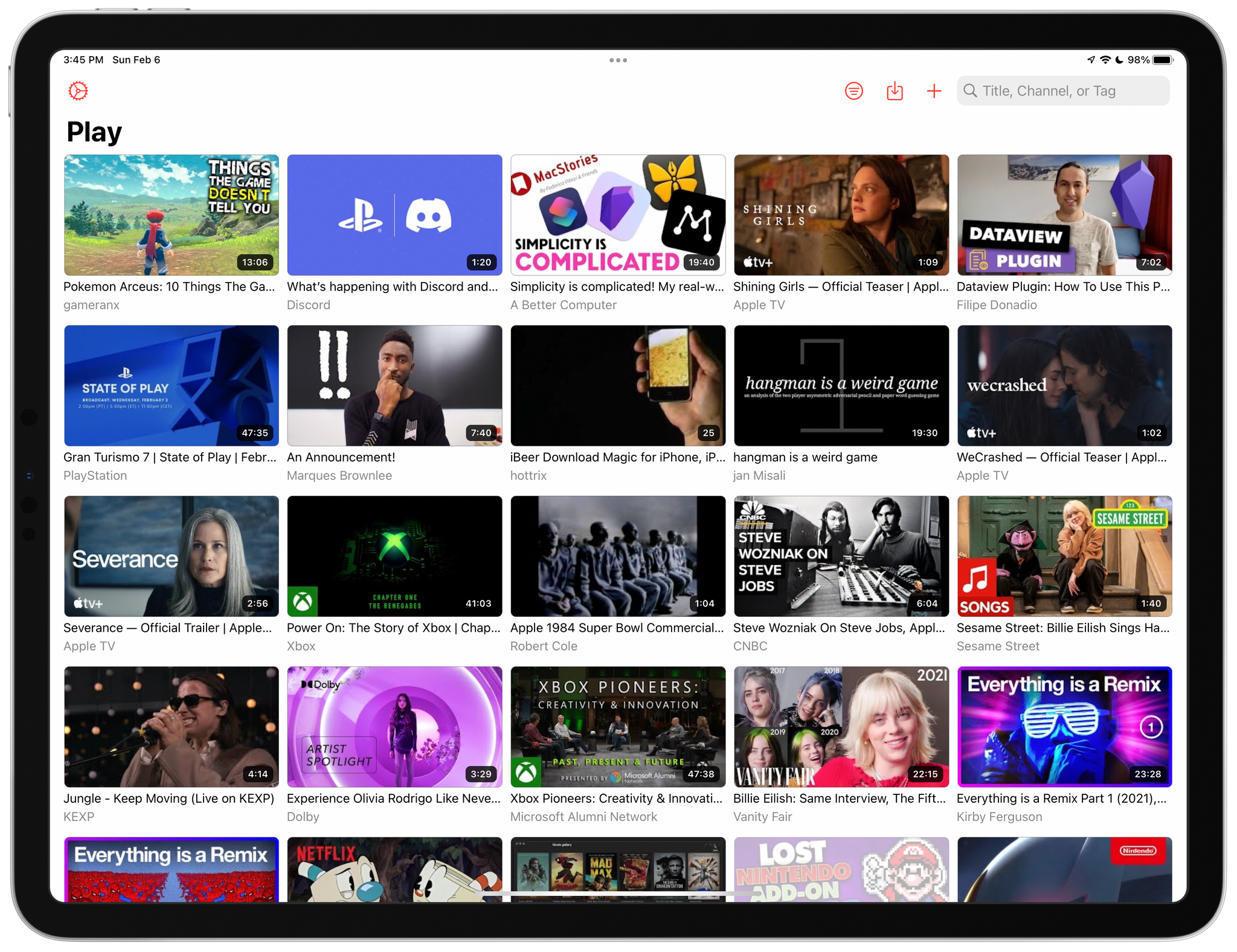The width and height of the screenshot is (1237, 952).
Task: Open Gran Turismo 7 State of Play thumbnail
Action: tap(172, 385)
